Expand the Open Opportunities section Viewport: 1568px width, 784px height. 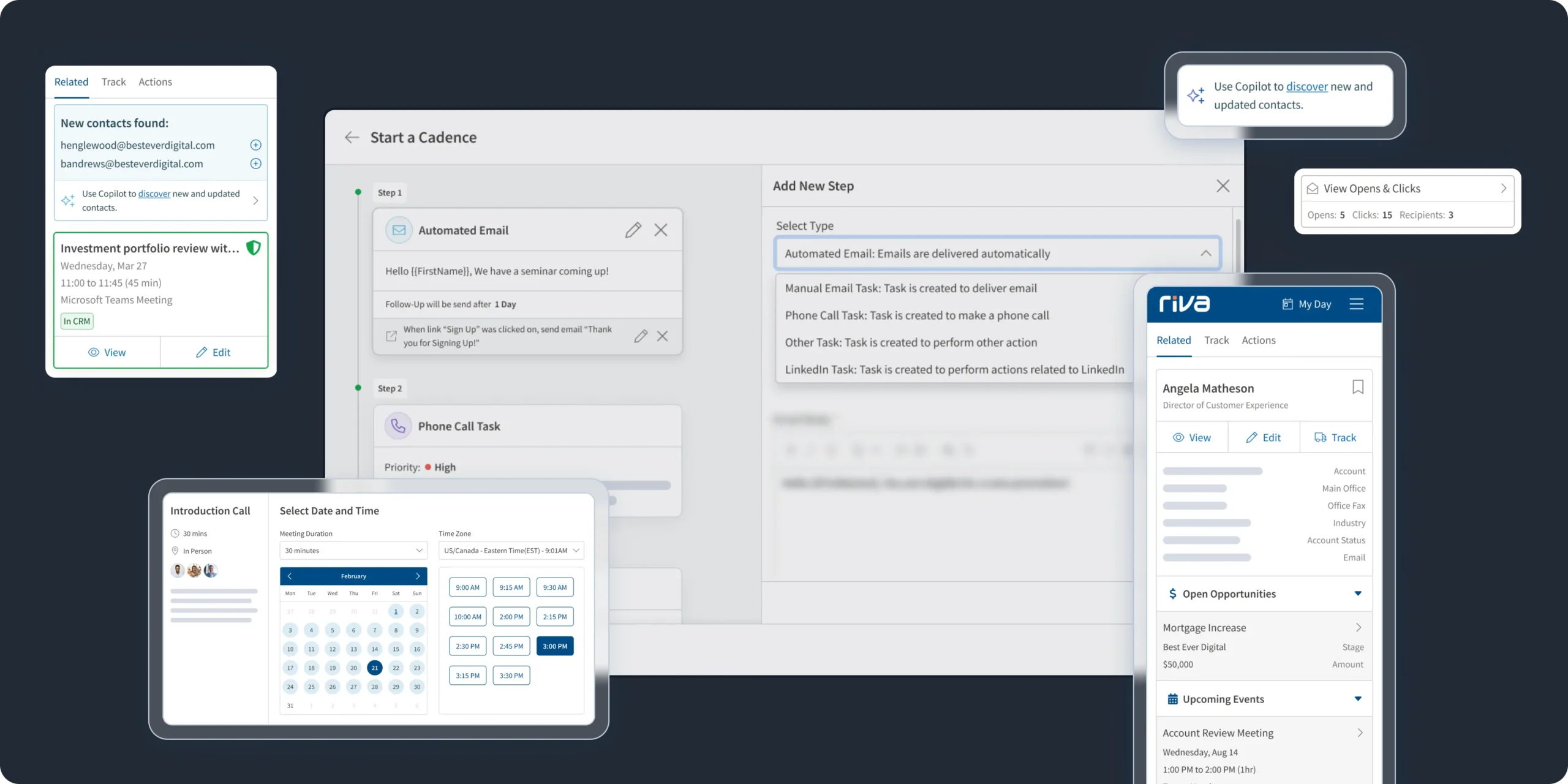(x=1356, y=593)
